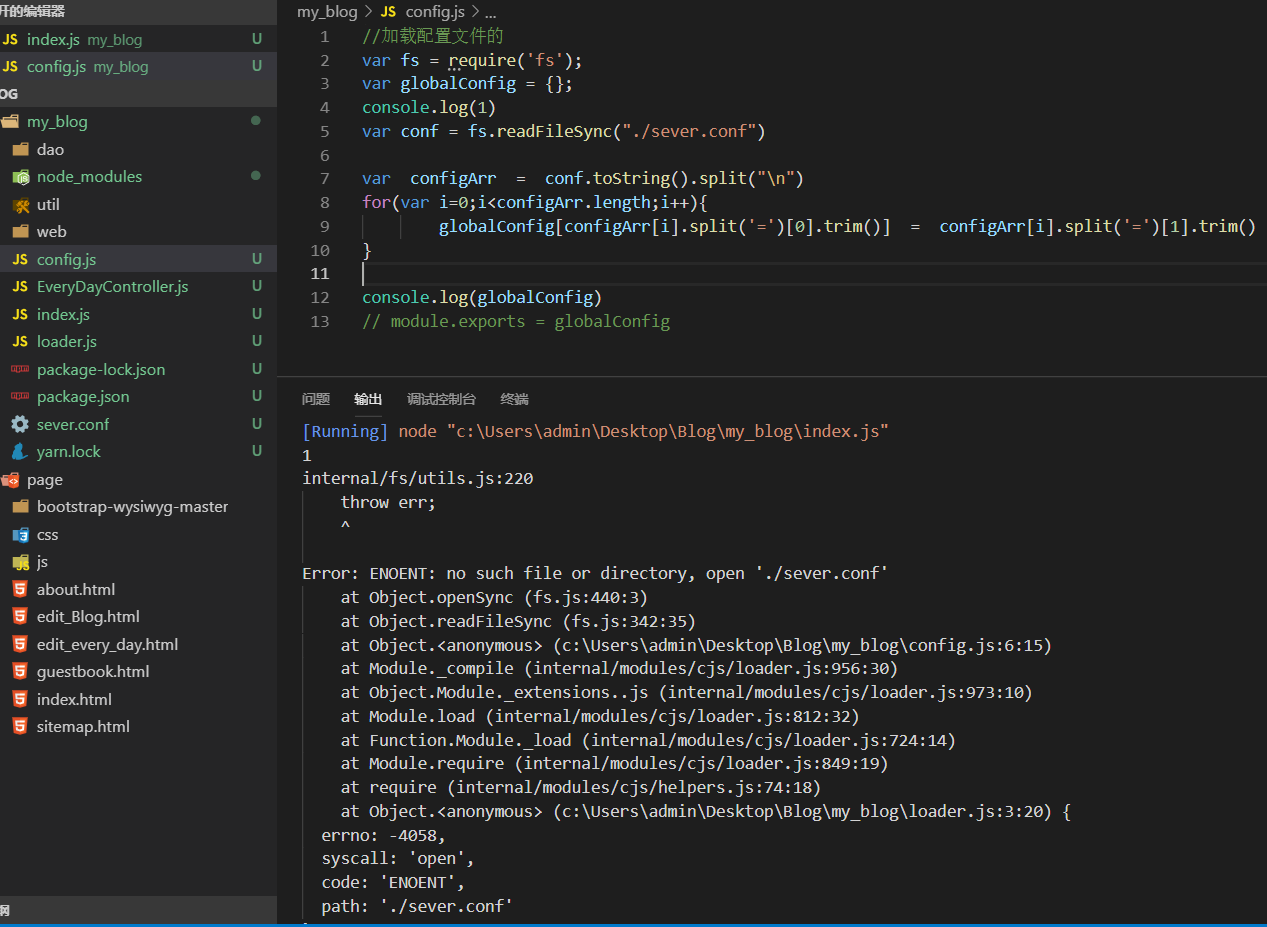Viewport: 1267px width, 927px height.
Task: Expand the web folder
Action: pos(51,232)
